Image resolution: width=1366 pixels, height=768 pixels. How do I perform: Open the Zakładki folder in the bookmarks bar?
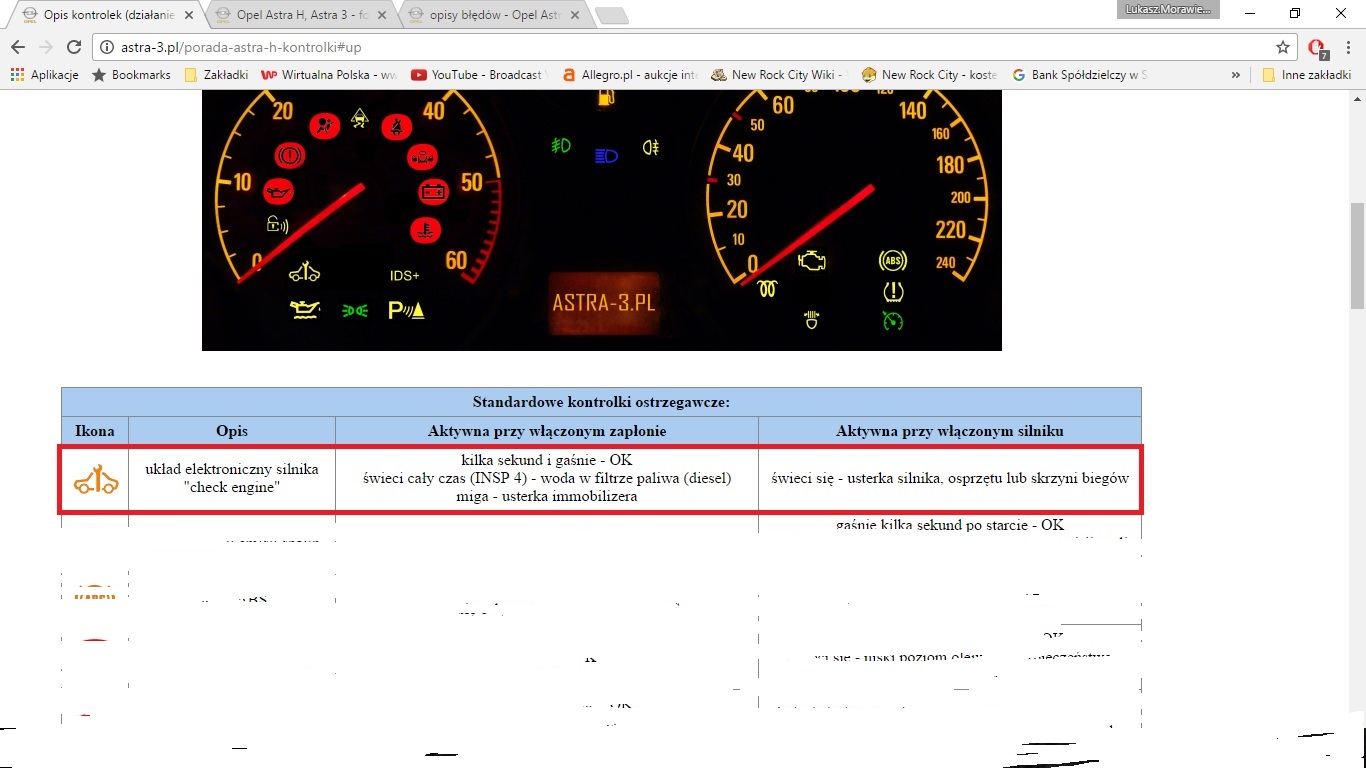pyautogui.click(x=216, y=75)
